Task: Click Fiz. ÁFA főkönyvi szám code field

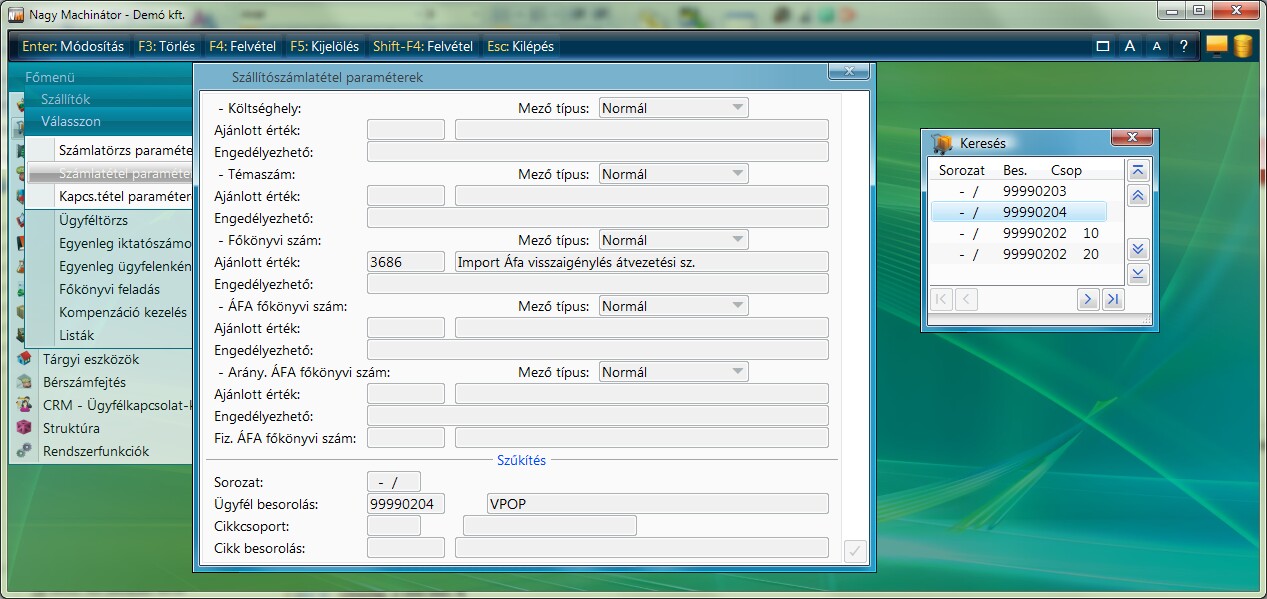Action: pyautogui.click(x=406, y=438)
